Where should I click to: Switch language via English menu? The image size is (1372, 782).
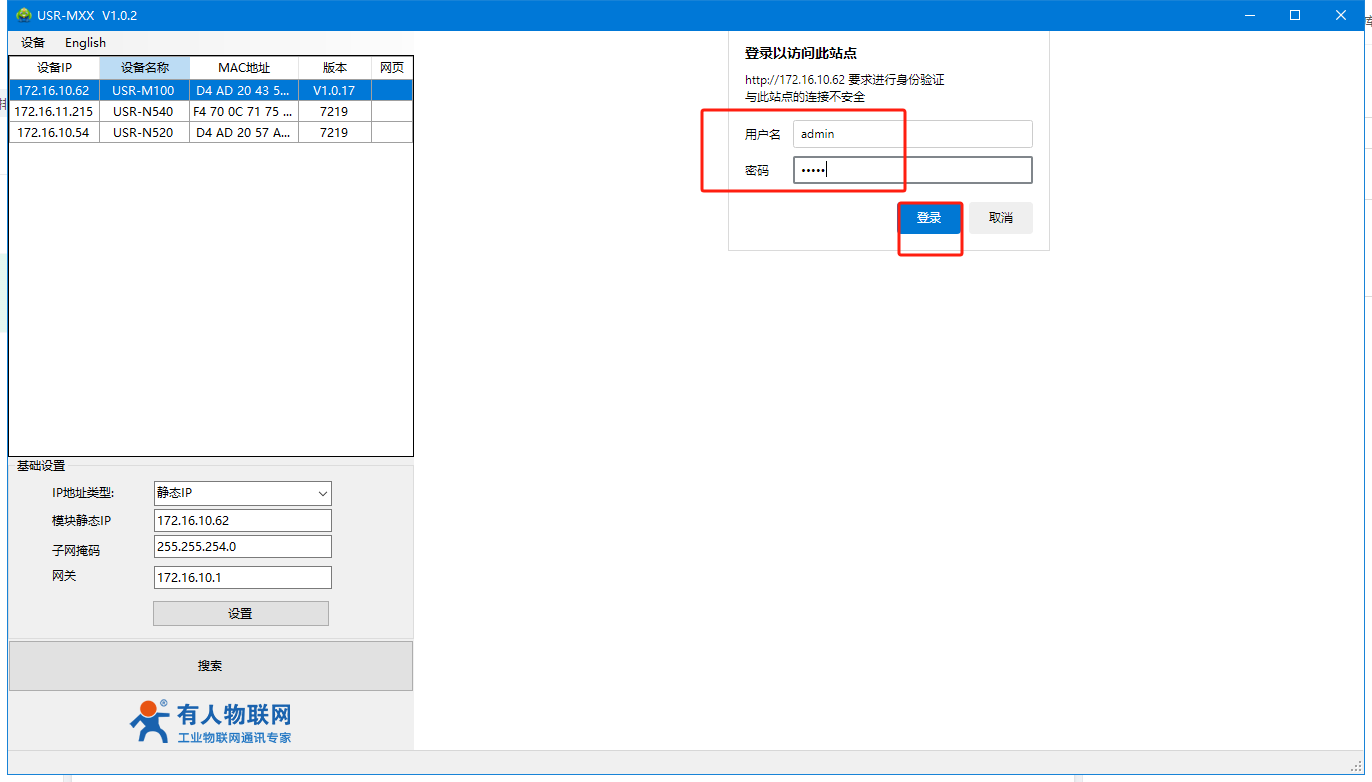[x=85, y=42]
